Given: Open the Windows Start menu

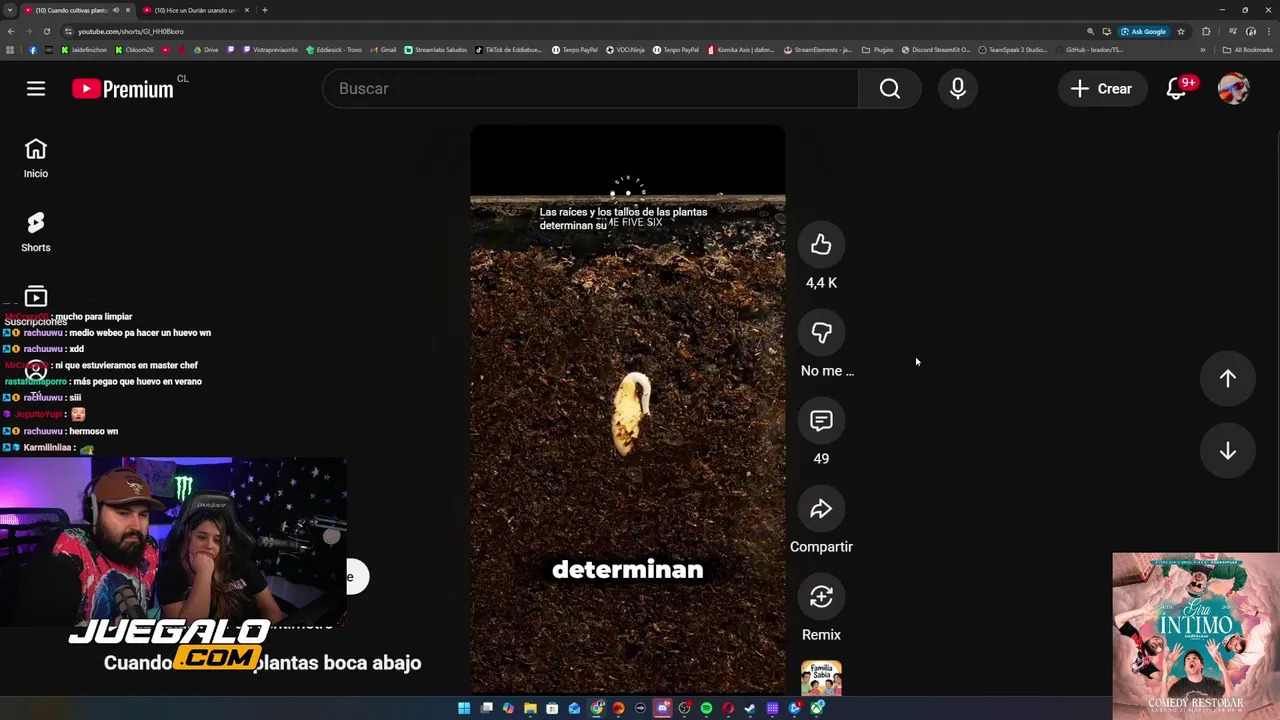Looking at the screenshot, I should 464,708.
